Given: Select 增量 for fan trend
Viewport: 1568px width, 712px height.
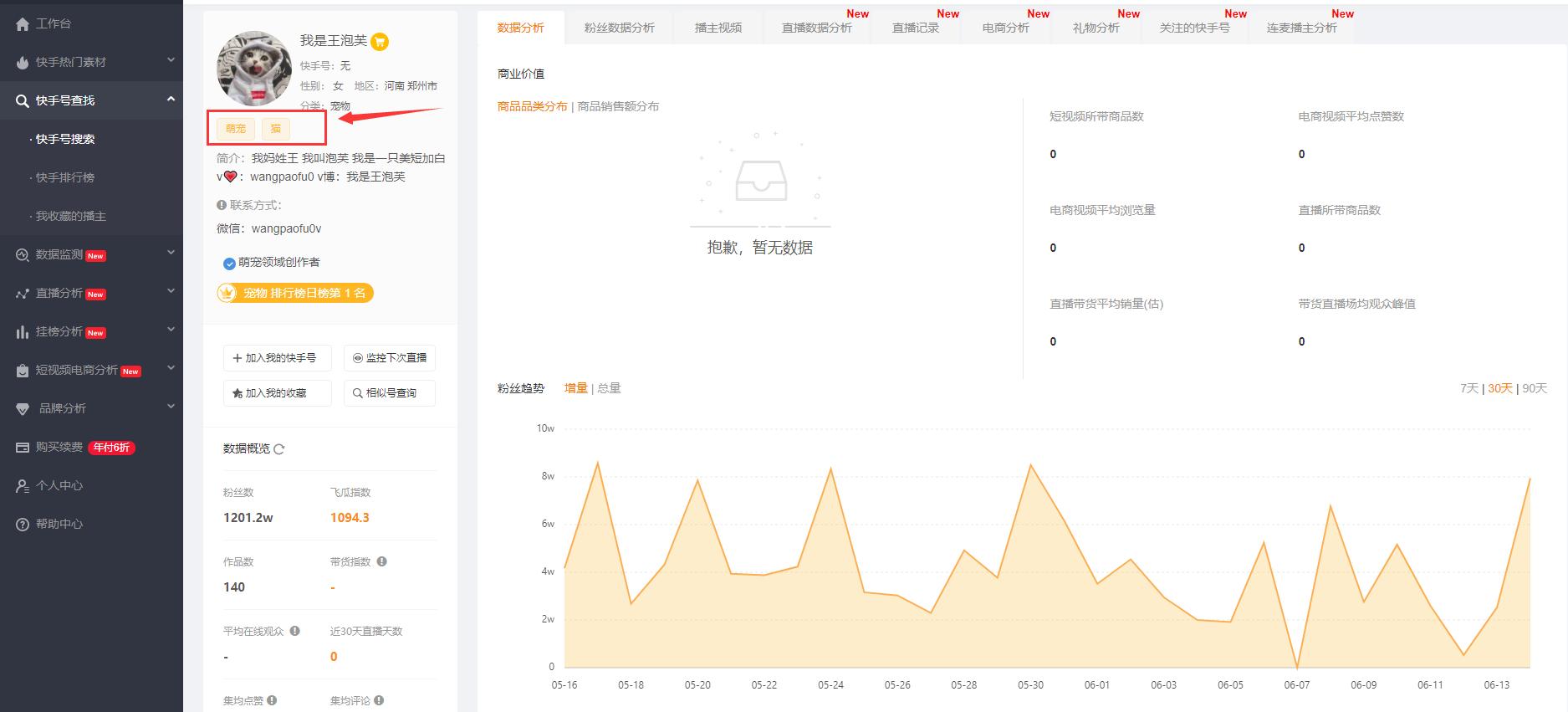Looking at the screenshot, I should click(576, 388).
